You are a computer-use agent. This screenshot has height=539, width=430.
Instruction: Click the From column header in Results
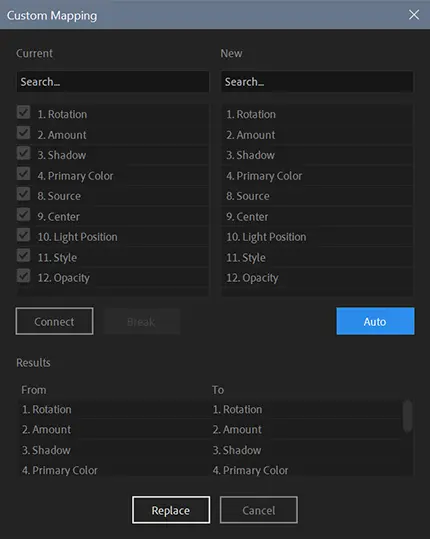pos(34,390)
